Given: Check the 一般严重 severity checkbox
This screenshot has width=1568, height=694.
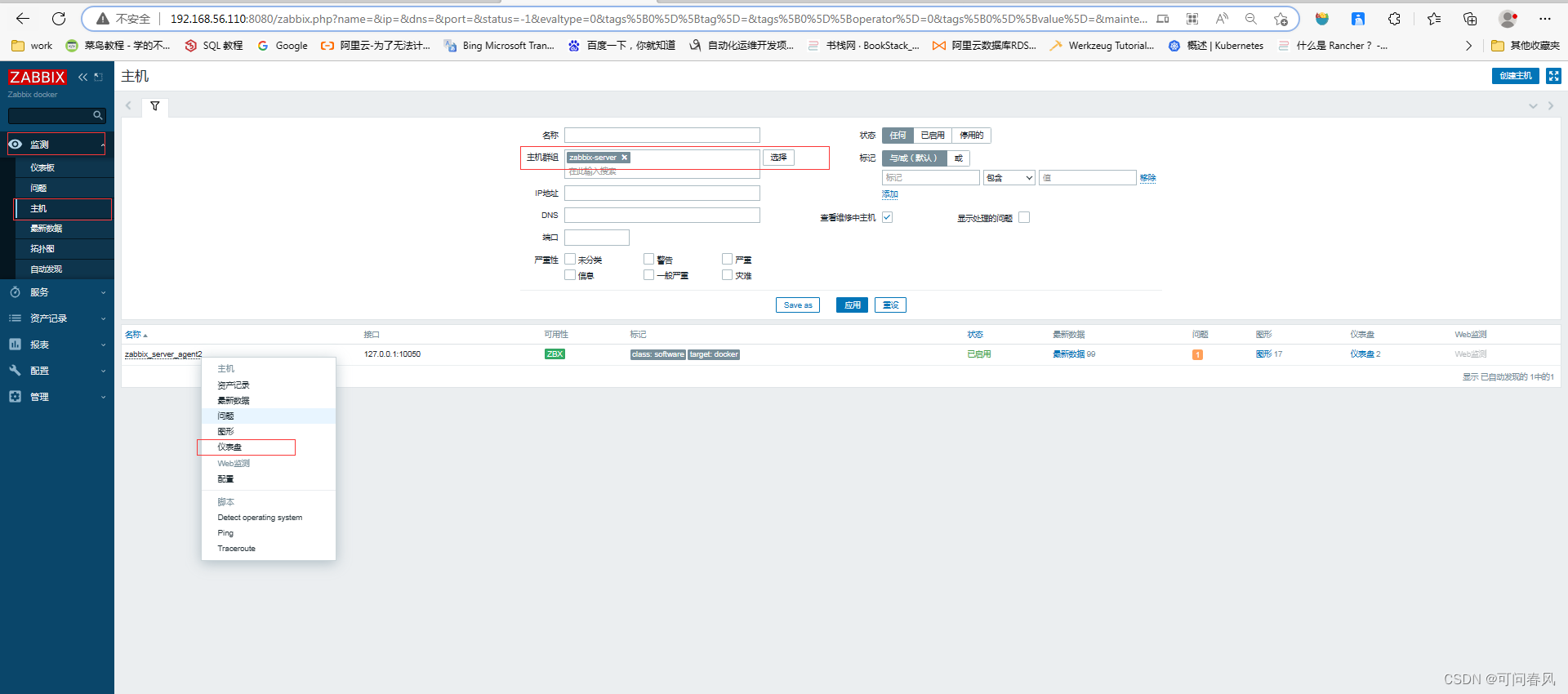Looking at the screenshot, I should pyautogui.click(x=648, y=275).
